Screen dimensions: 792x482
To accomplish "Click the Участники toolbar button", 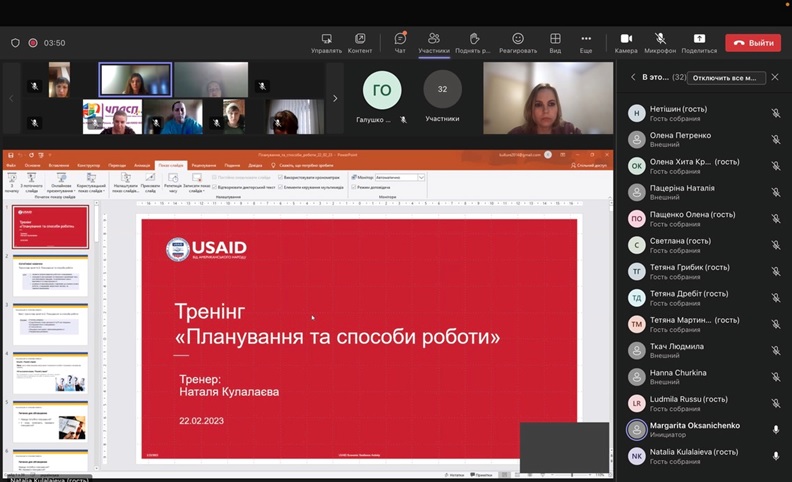I will [x=433, y=43].
